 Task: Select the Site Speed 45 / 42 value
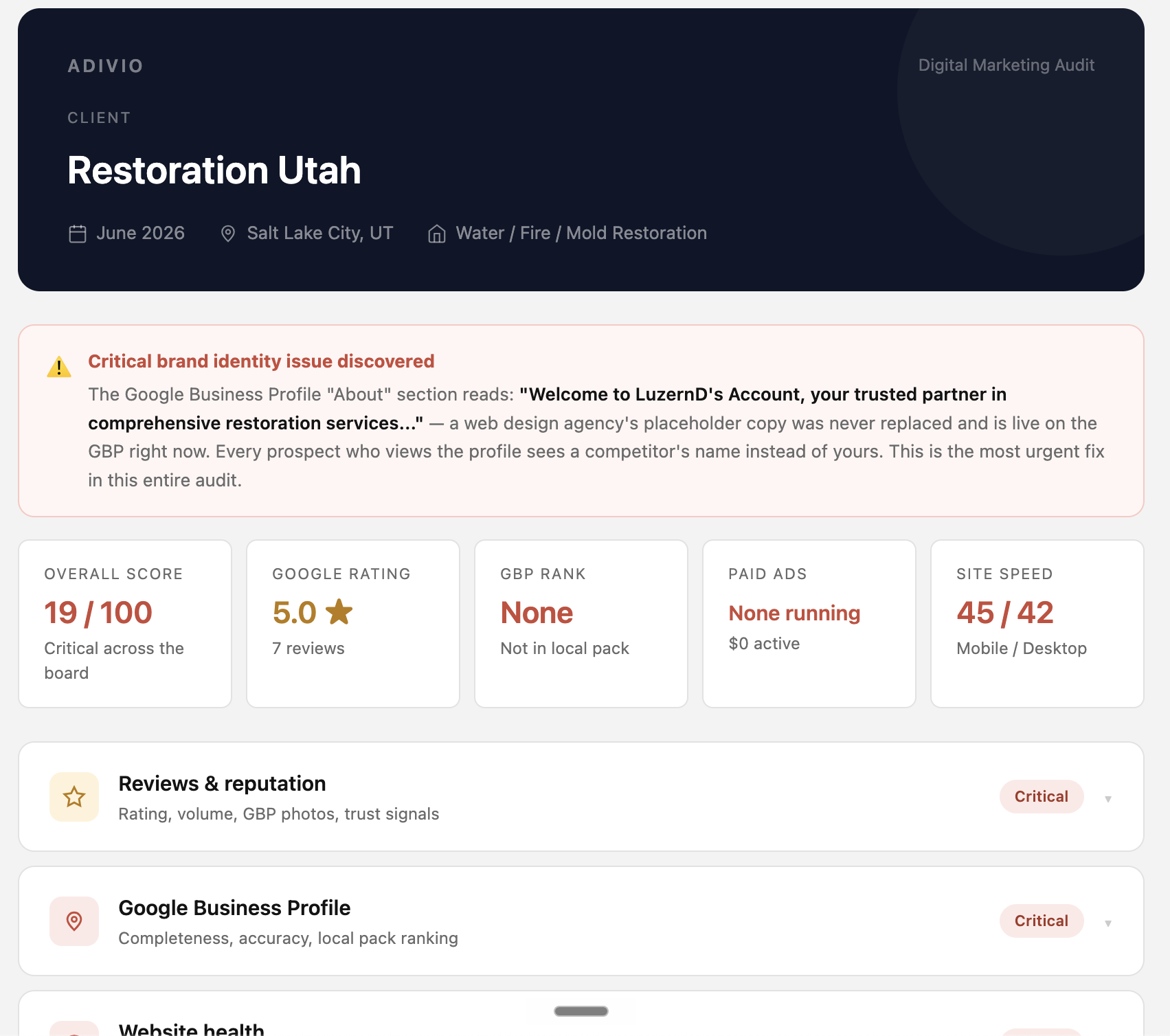[x=1005, y=612]
